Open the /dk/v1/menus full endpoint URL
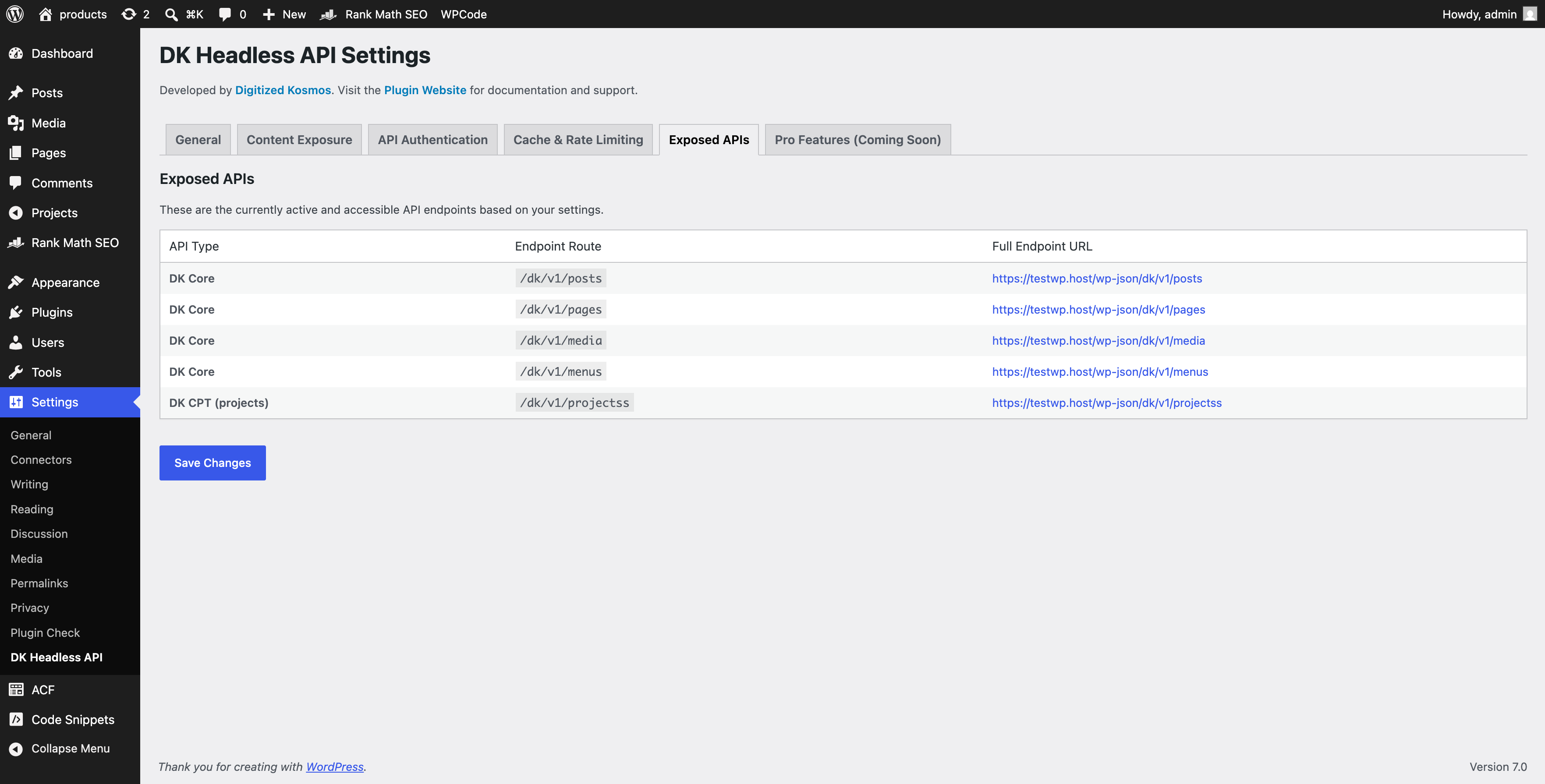 coord(1100,371)
